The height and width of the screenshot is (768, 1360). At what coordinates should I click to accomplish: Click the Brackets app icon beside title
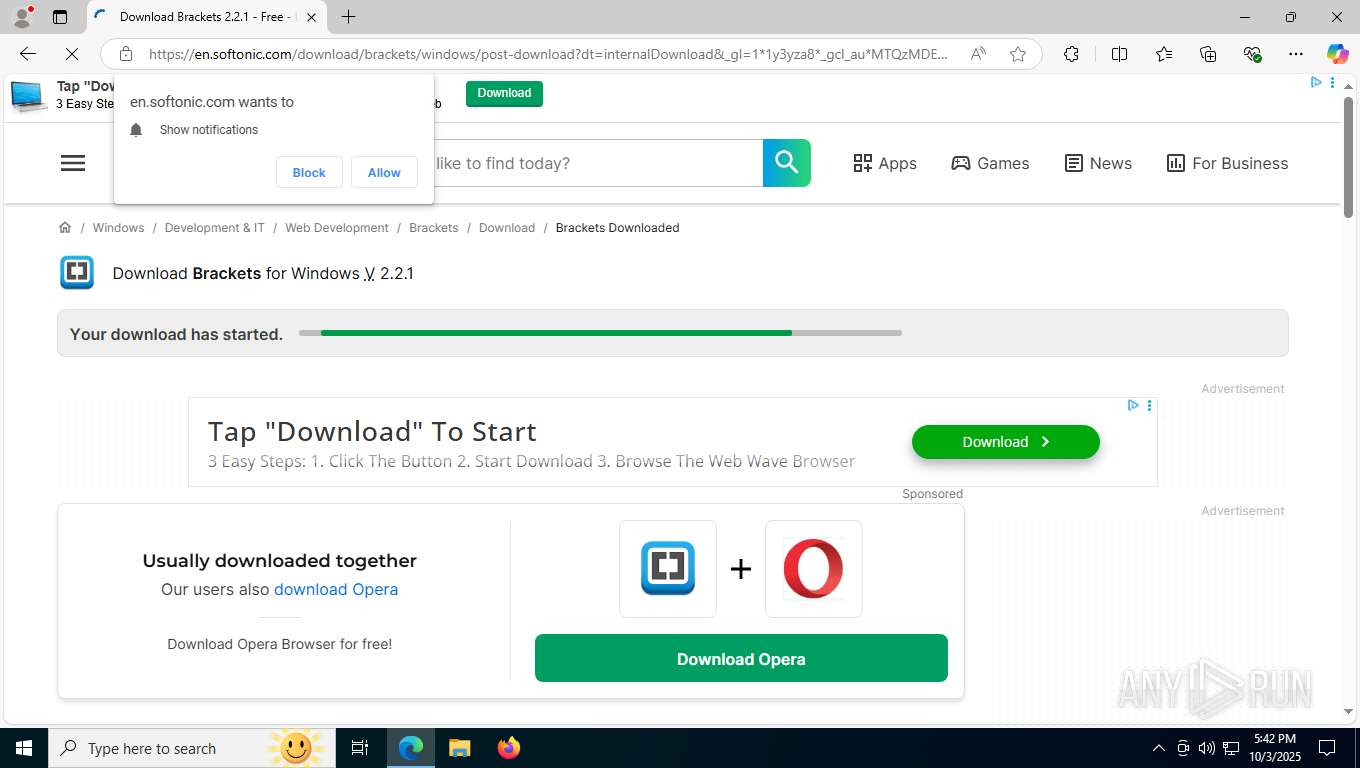click(x=77, y=273)
